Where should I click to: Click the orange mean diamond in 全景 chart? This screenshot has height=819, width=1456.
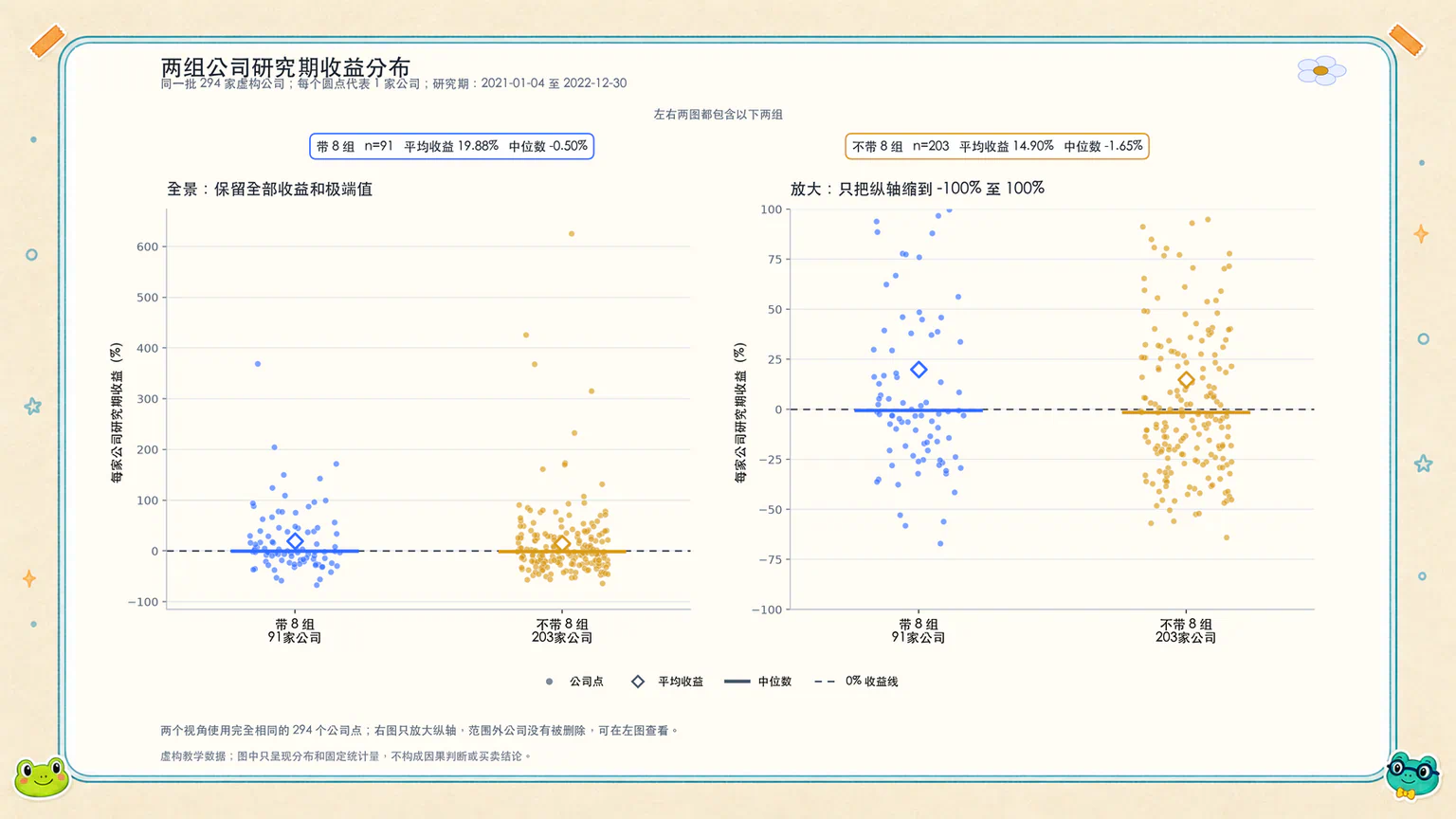562,543
